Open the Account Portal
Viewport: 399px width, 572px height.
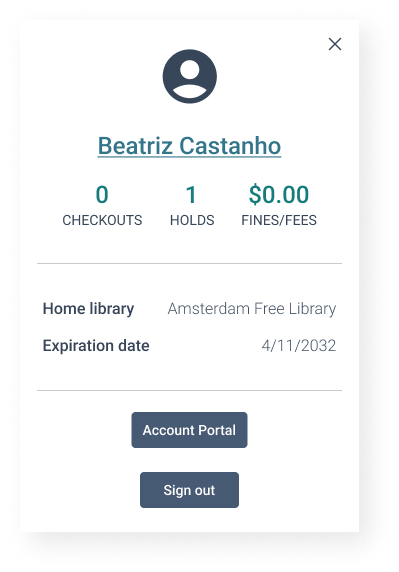point(189,430)
